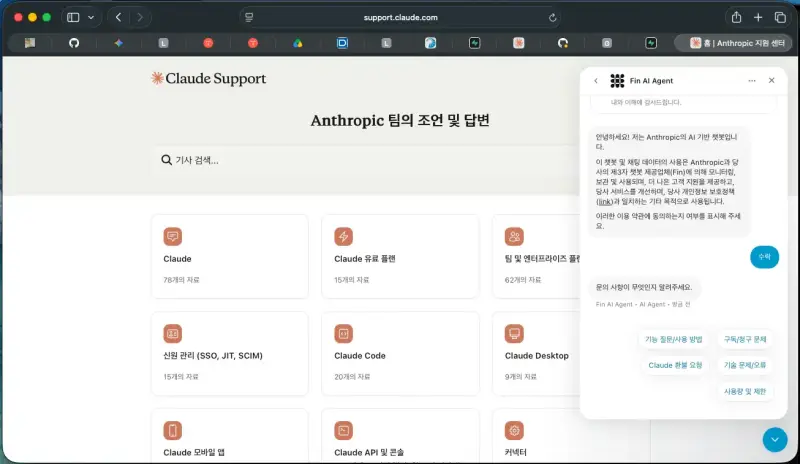Open the Share menu in Safari toolbar
800x464 pixels.
[736, 17]
